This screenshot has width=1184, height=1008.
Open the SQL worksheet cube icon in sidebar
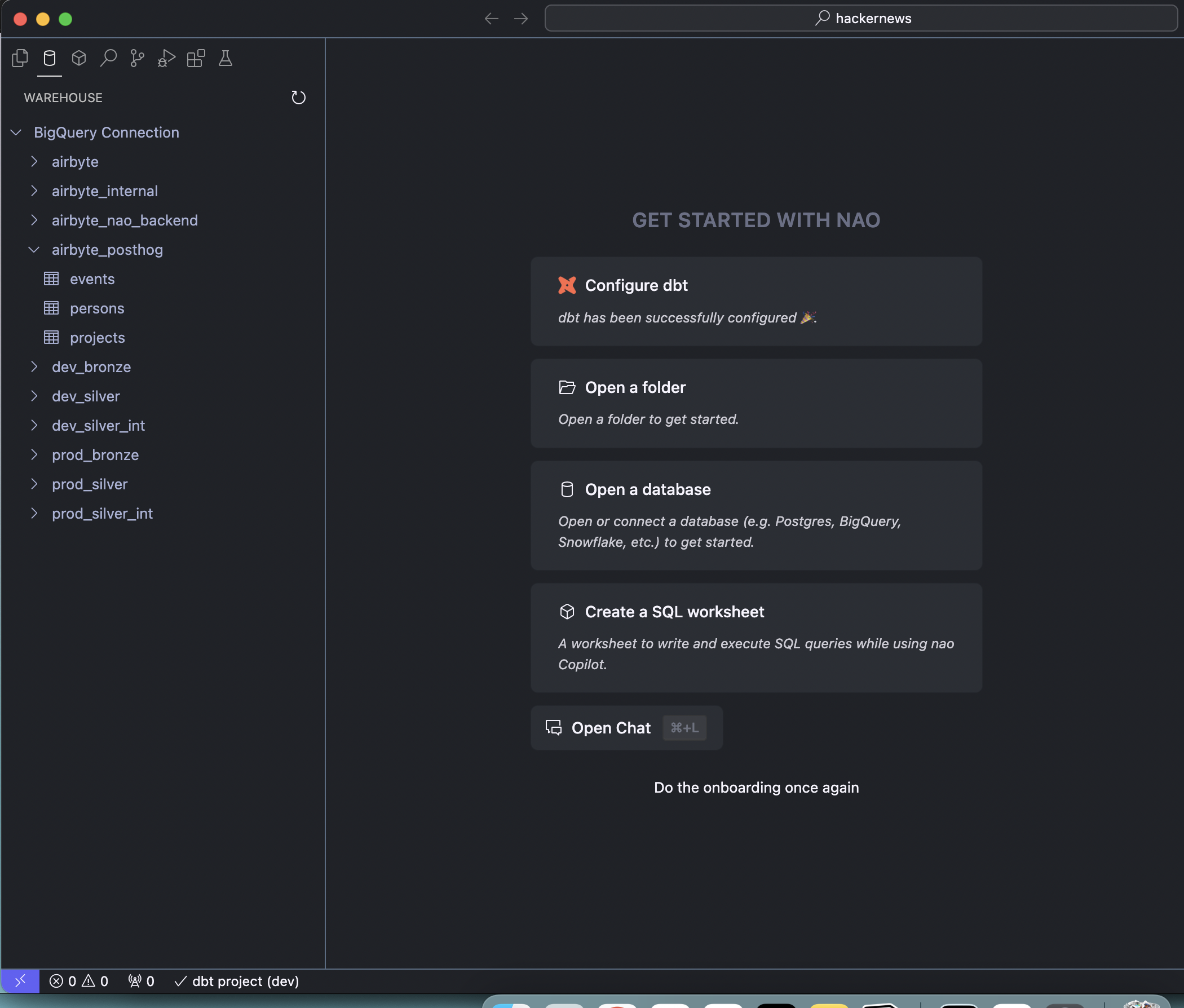pyautogui.click(x=79, y=58)
